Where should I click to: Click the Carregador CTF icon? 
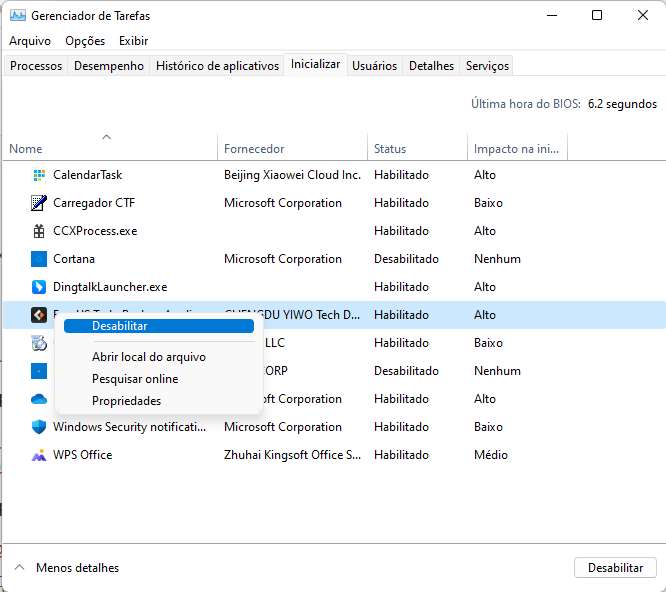[39, 203]
